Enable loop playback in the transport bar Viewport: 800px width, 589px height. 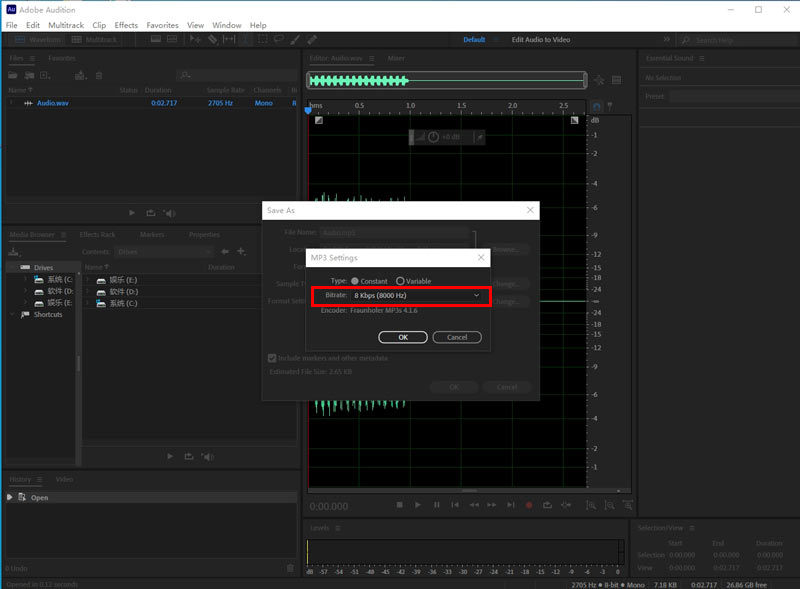click(548, 505)
